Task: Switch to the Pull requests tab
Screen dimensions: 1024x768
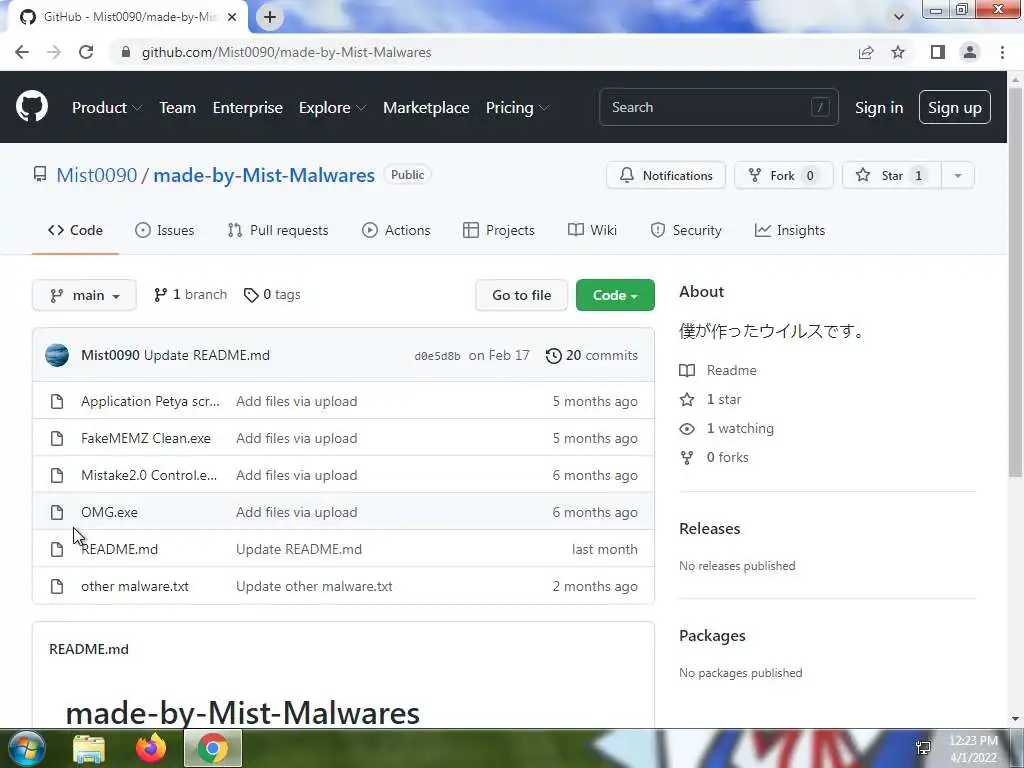Action: (278, 230)
